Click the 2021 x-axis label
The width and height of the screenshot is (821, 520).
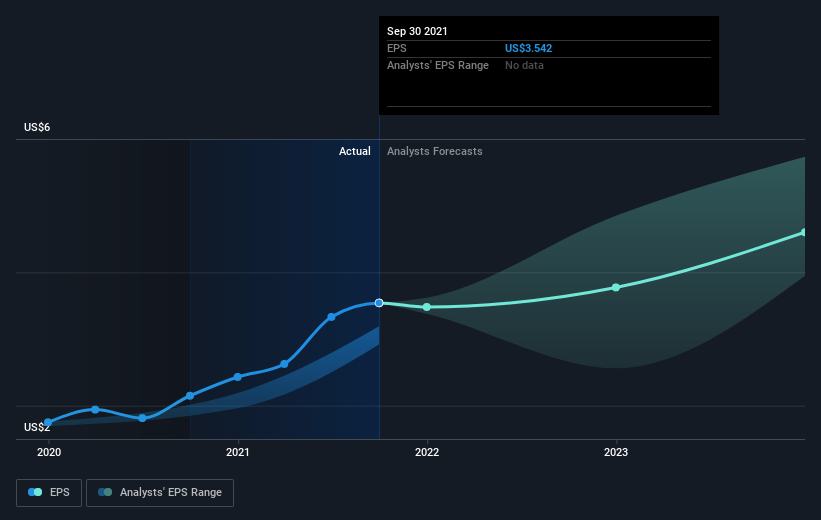(x=238, y=452)
